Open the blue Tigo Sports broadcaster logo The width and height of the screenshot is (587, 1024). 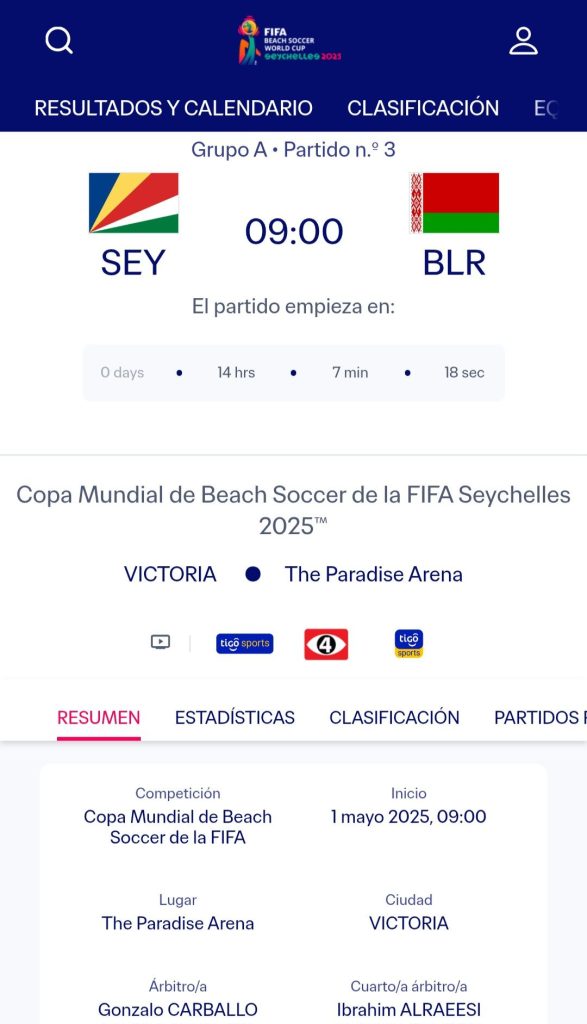pyautogui.click(x=245, y=643)
